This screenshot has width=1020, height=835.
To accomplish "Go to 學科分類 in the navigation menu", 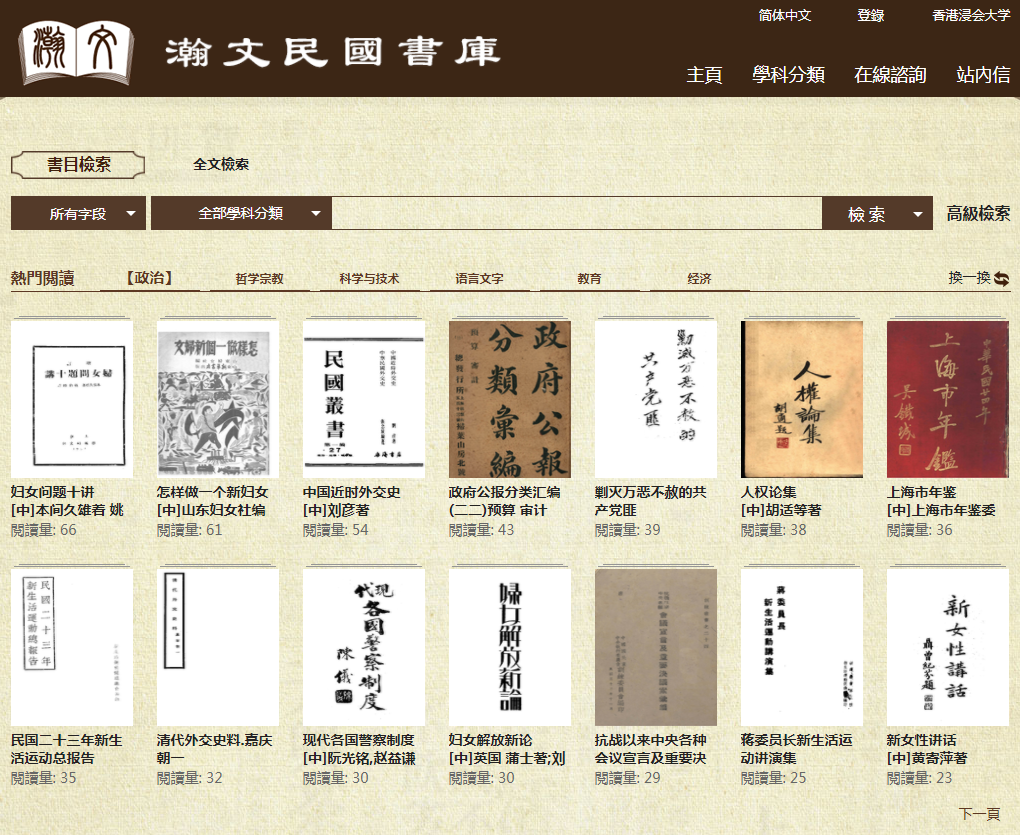I will click(x=788, y=75).
